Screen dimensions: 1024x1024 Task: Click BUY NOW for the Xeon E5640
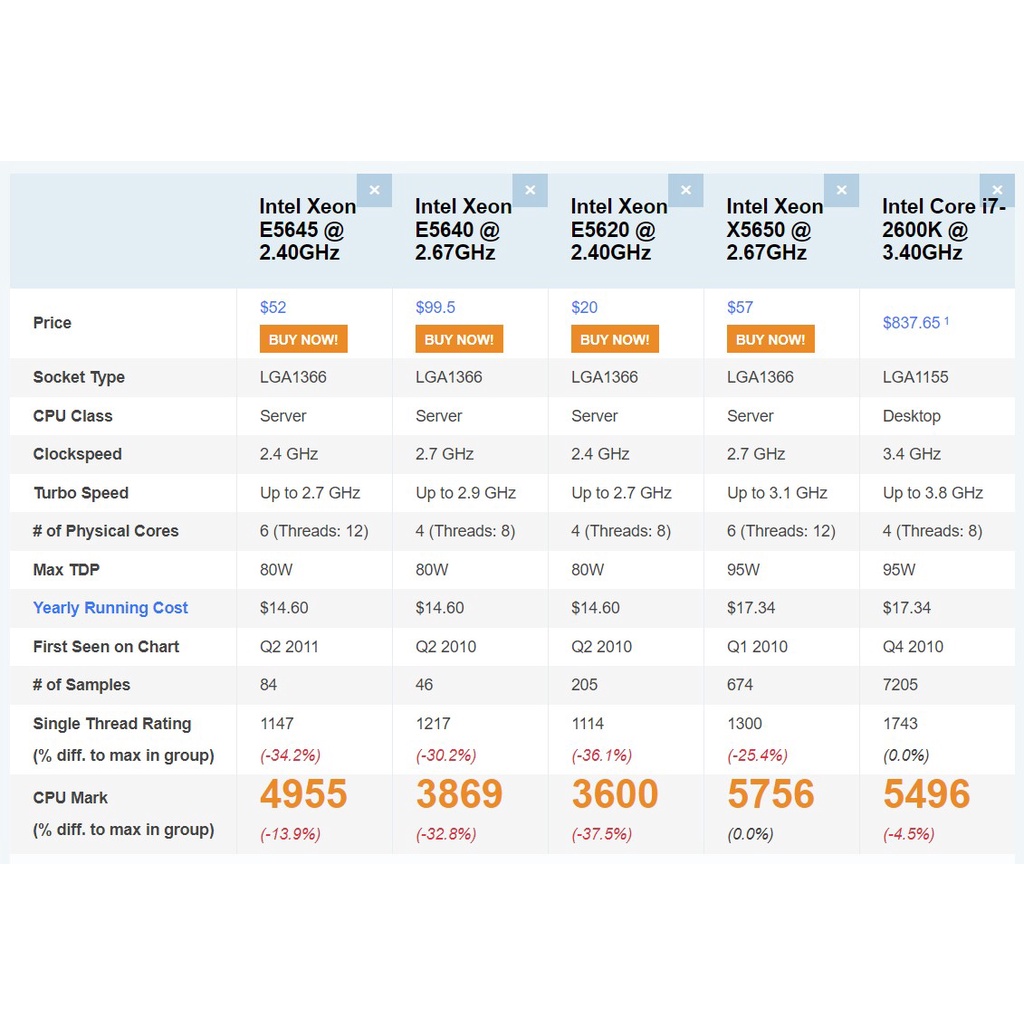coord(459,339)
